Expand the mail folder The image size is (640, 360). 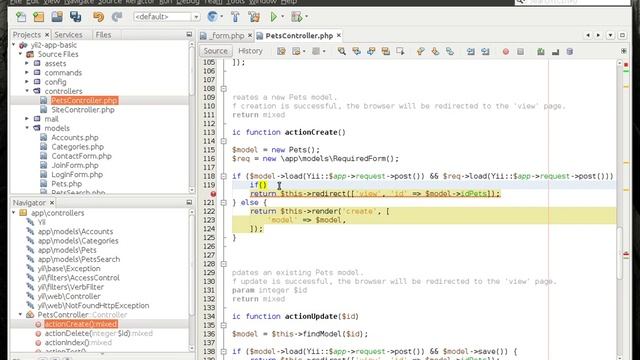pos(27,119)
